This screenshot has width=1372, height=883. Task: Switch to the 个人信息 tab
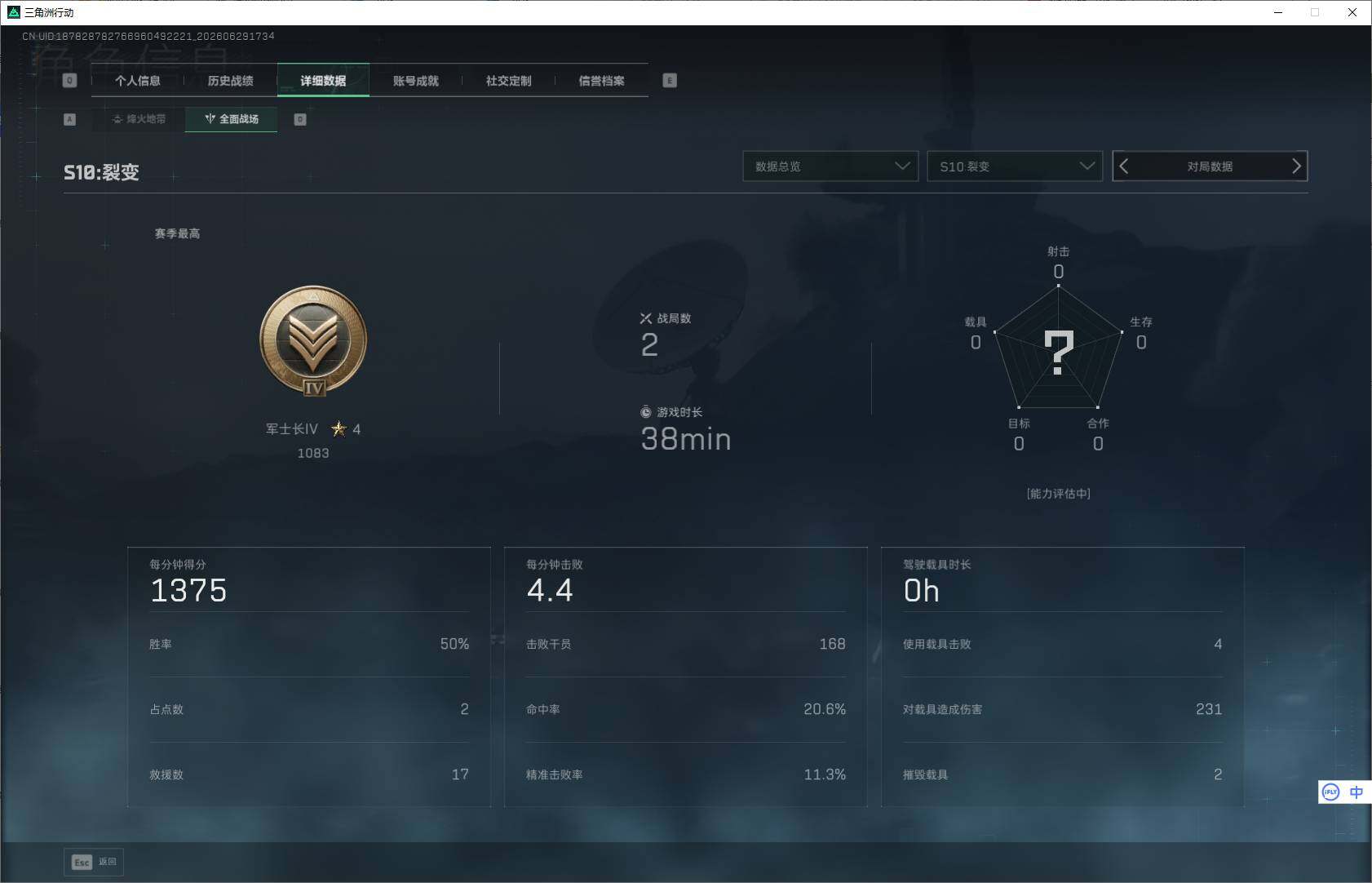tap(138, 81)
